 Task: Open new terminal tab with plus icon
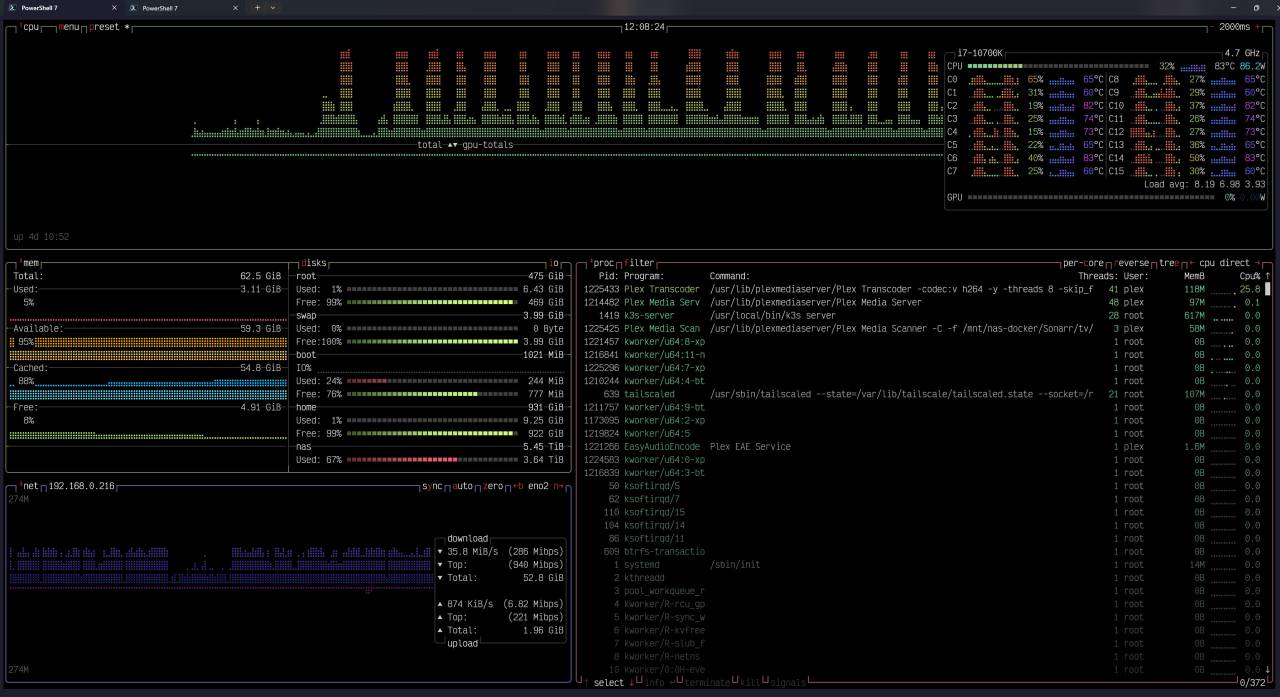coord(257,8)
